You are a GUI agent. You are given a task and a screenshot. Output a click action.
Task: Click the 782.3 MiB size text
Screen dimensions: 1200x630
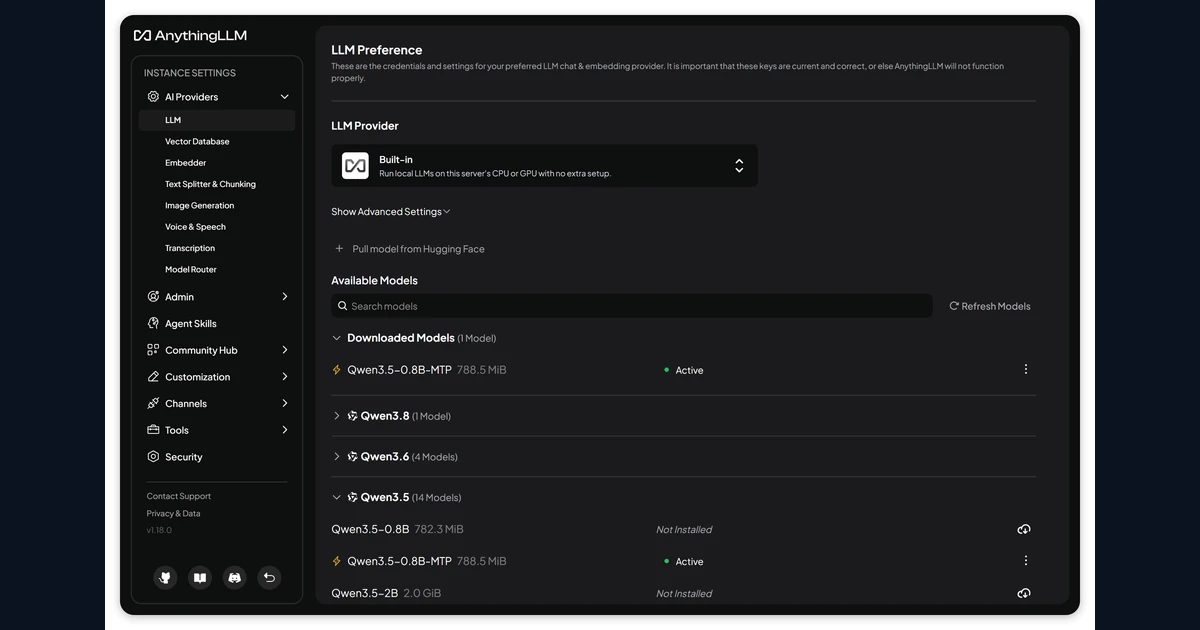(x=439, y=529)
